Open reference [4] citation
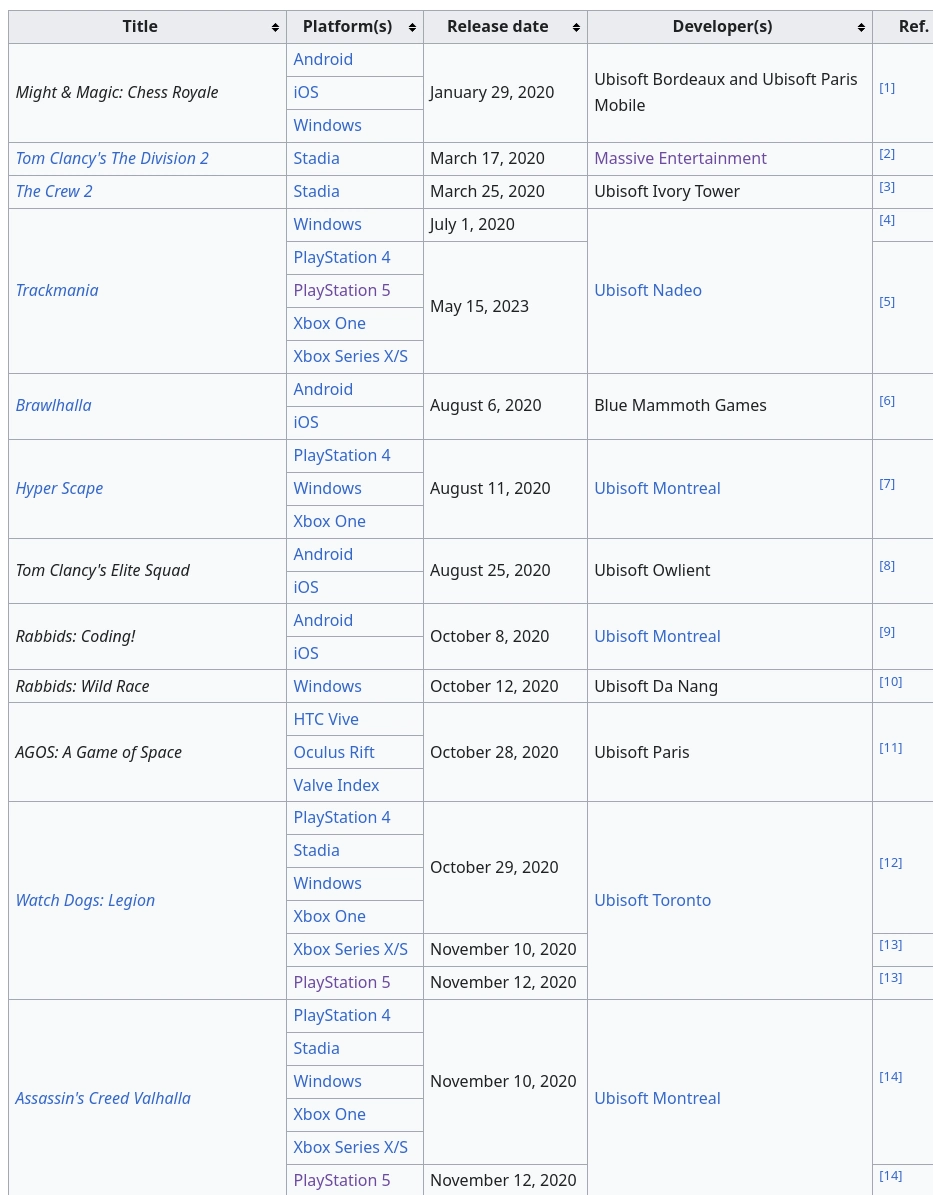Image resolution: width=933 pixels, height=1195 pixels. tap(887, 219)
